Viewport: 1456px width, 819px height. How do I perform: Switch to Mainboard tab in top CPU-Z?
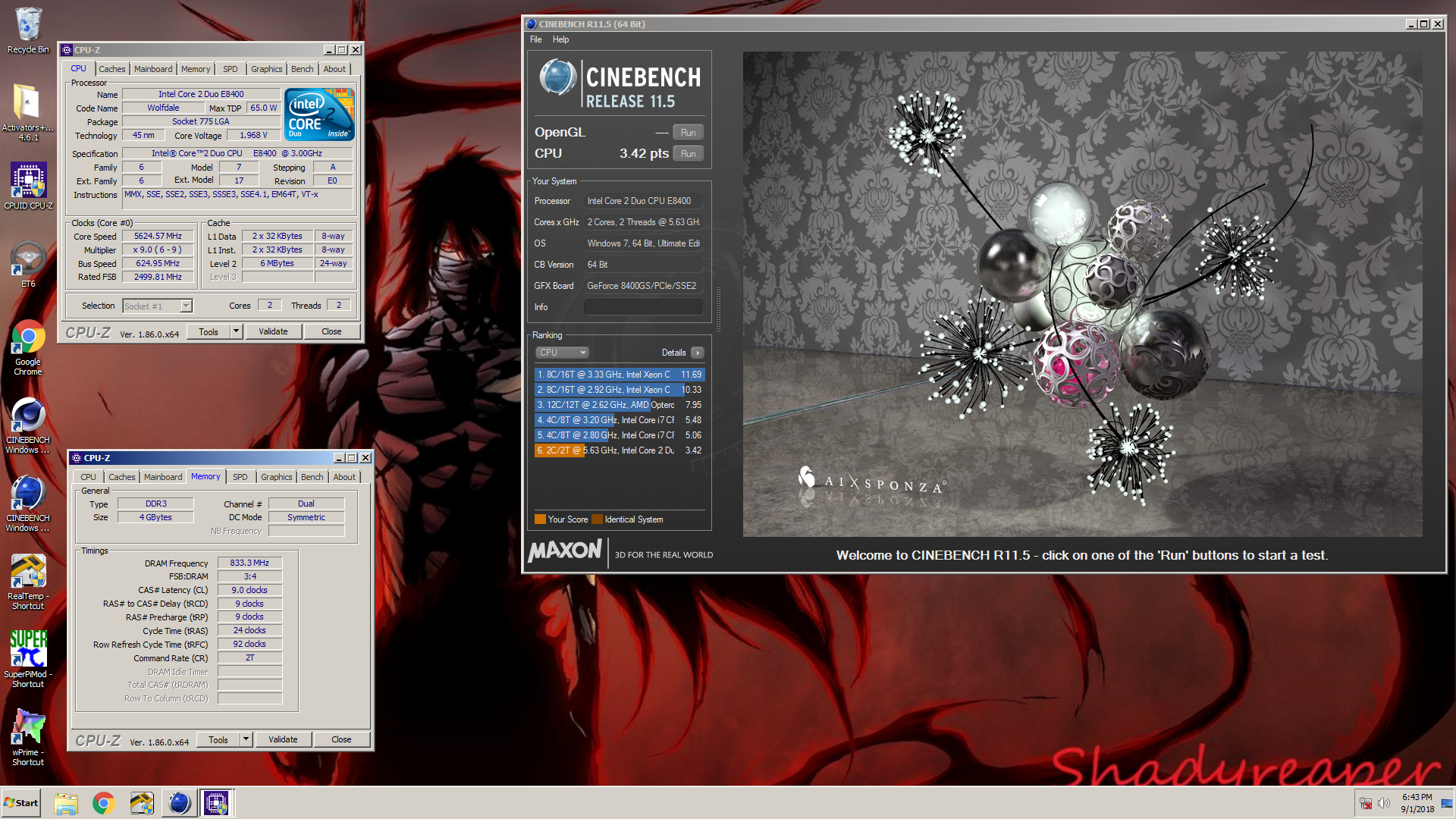point(153,69)
